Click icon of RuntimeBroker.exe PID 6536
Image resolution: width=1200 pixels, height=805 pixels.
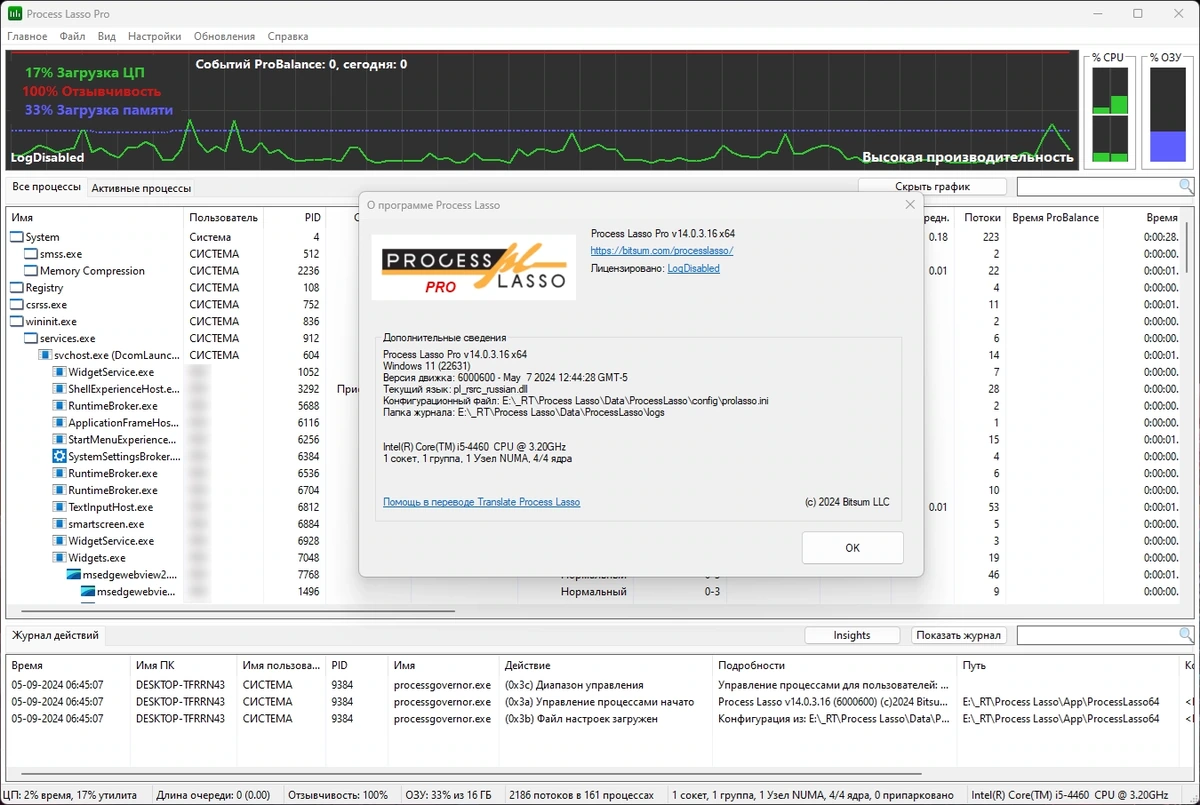[59, 473]
